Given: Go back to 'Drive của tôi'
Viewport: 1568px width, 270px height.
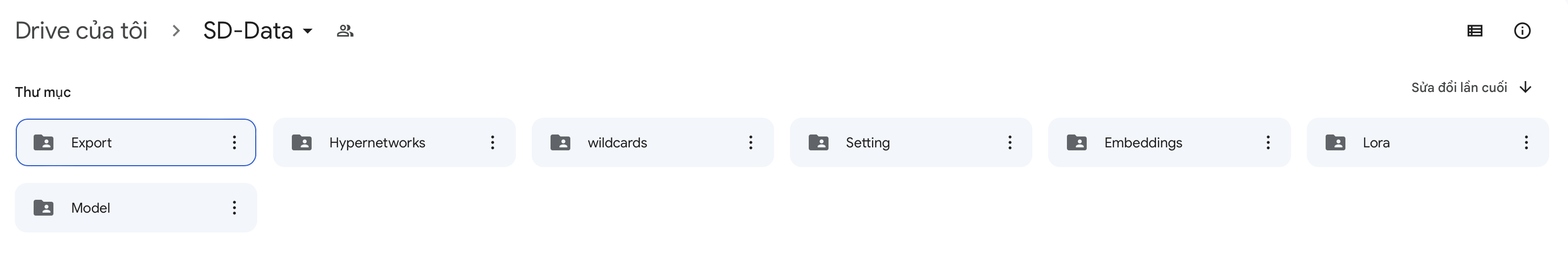Looking at the screenshot, I should 81,31.
